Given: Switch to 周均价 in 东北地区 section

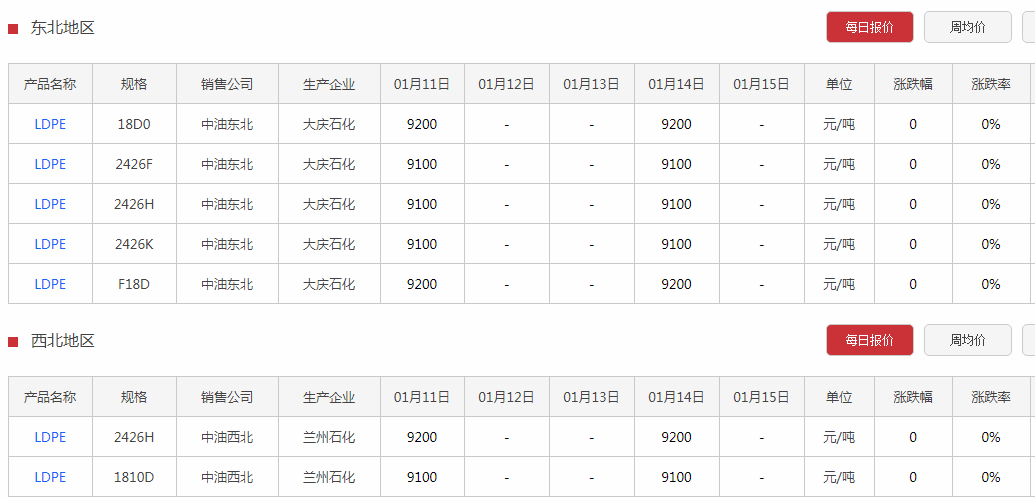Looking at the screenshot, I should pos(967,27).
